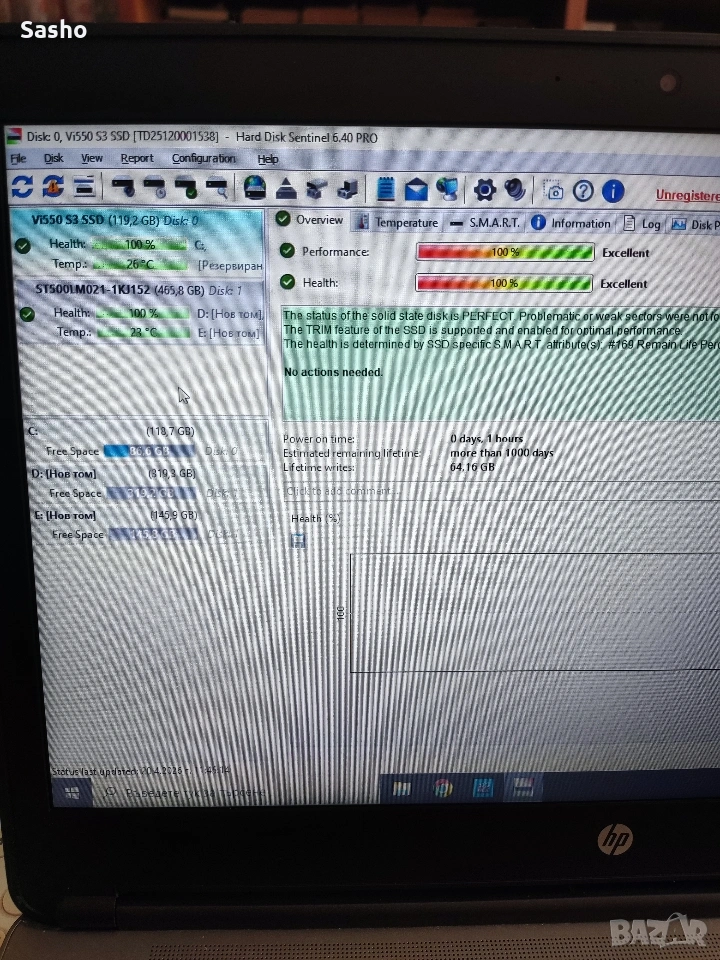Click the refresh-with-warning orange toolbar icon

point(53,186)
